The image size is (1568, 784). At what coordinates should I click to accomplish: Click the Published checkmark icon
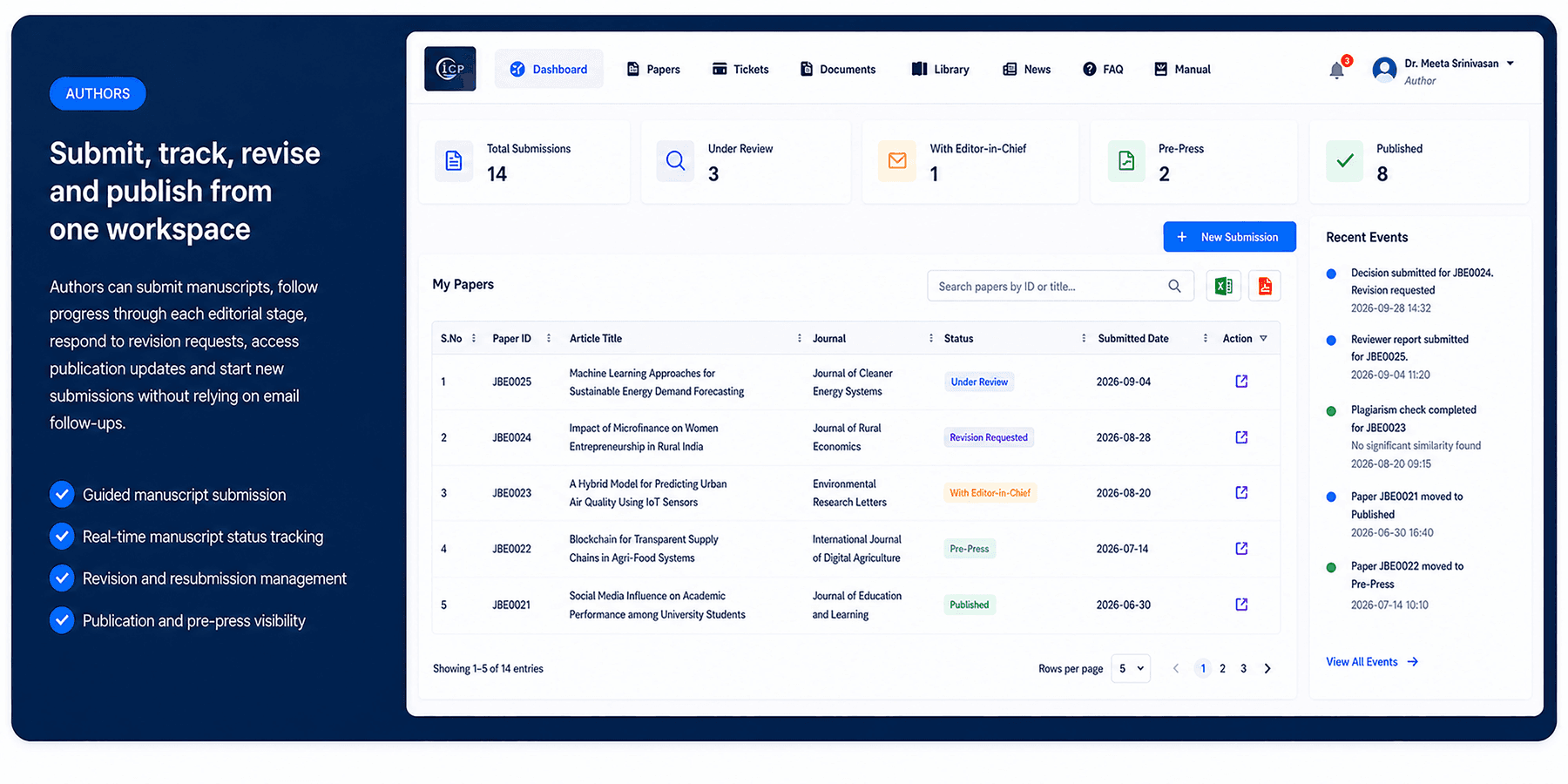coord(1345,161)
